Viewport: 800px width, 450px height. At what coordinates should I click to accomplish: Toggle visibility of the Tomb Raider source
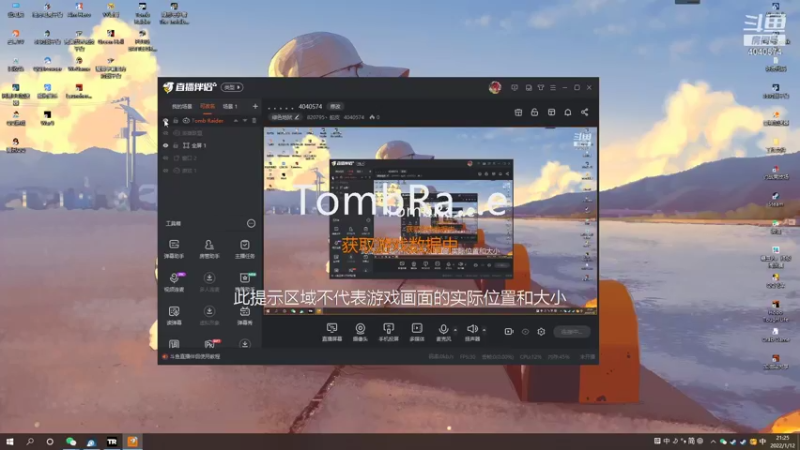pos(165,121)
